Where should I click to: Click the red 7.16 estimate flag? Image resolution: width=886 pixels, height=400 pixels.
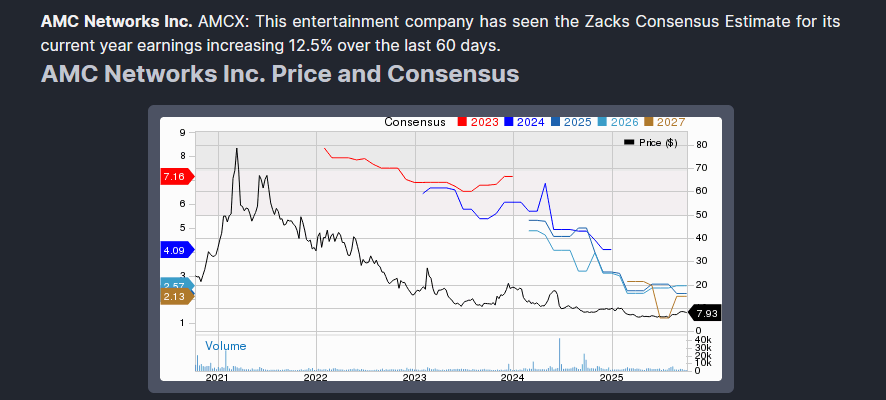tap(174, 177)
